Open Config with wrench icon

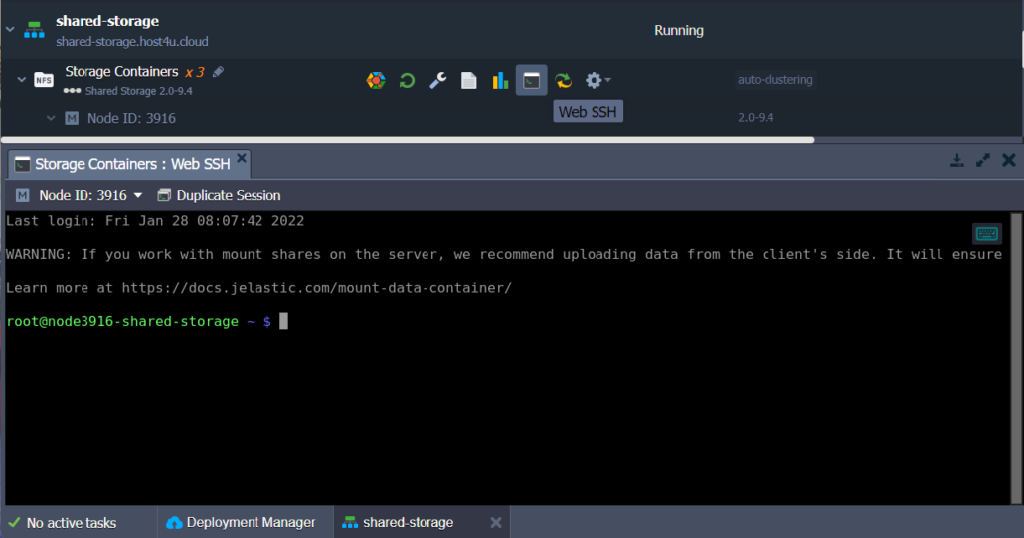[438, 80]
